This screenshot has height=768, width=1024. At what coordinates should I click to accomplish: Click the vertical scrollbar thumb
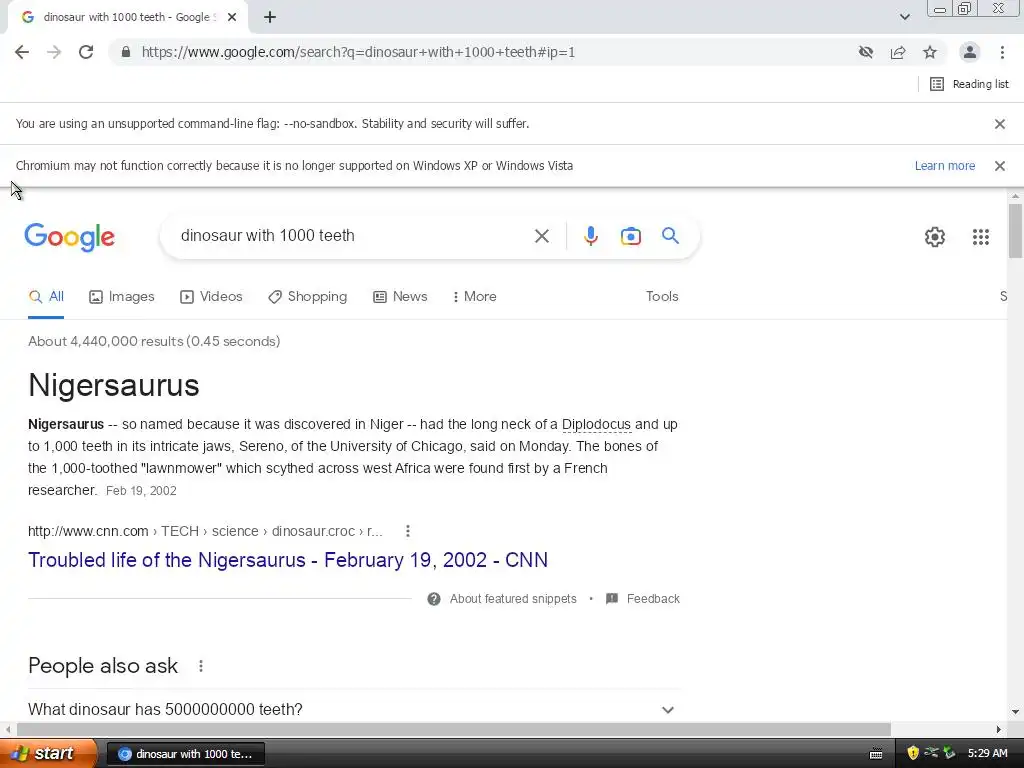click(x=1015, y=231)
